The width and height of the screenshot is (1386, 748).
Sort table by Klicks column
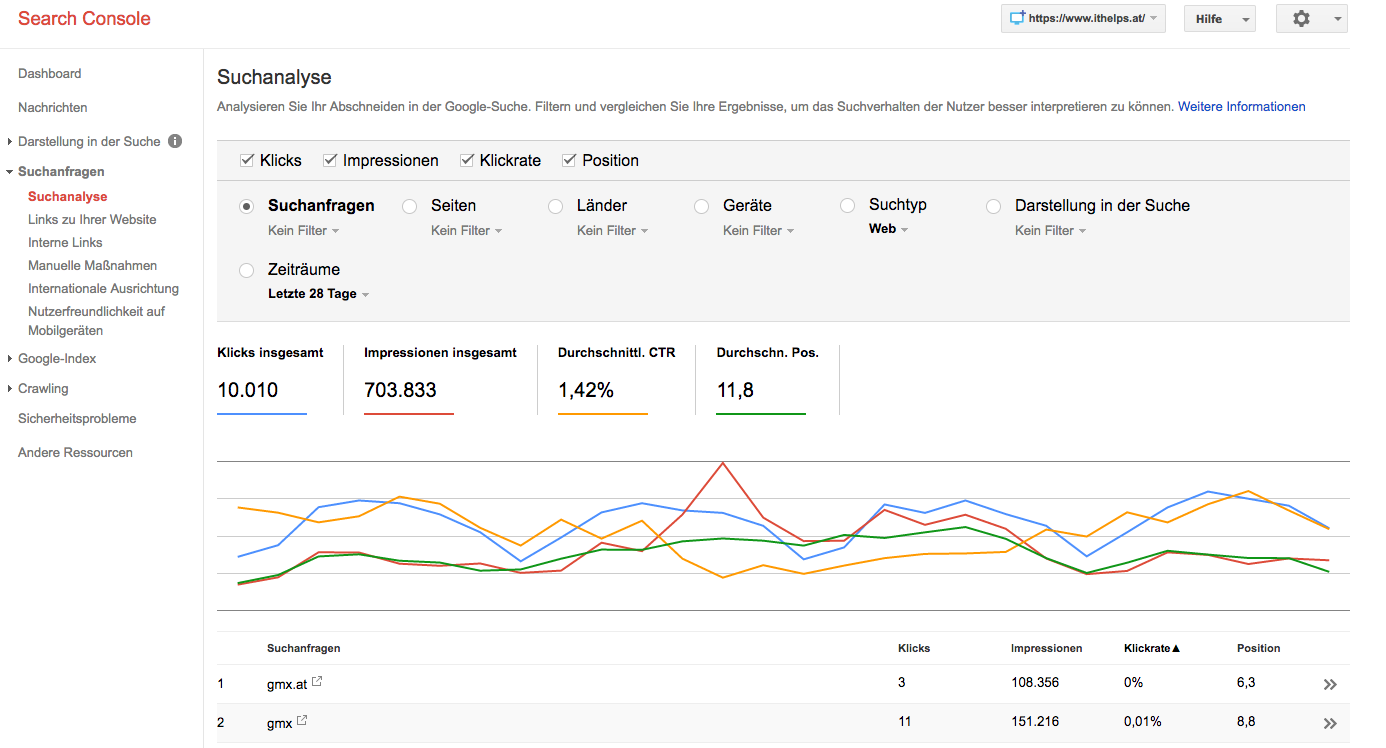pyautogui.click(x=914, y=648)
